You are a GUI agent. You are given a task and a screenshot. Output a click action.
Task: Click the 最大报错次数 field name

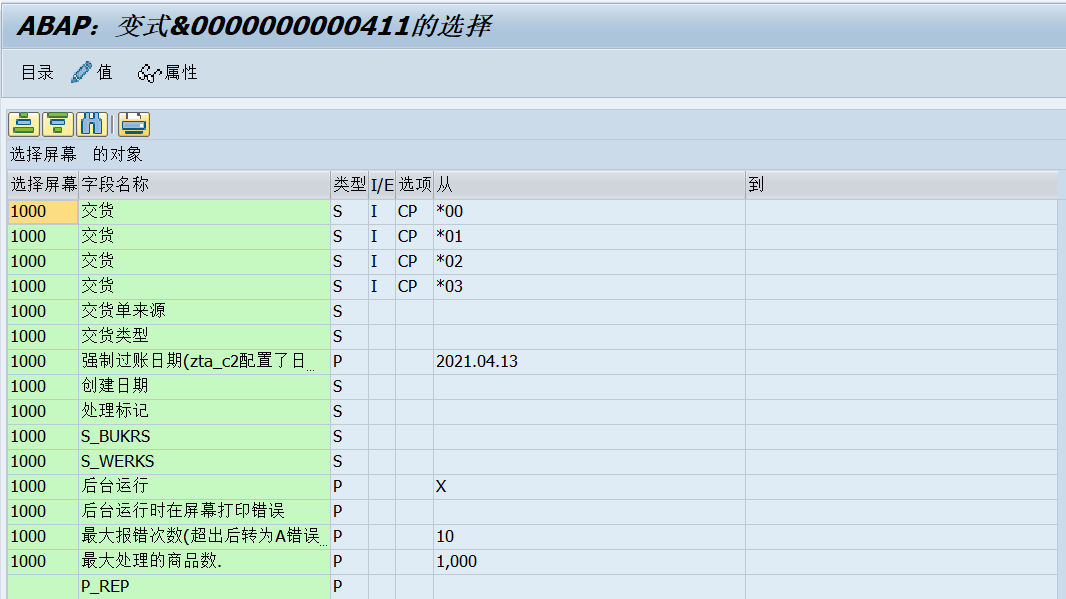coord(203,536)
